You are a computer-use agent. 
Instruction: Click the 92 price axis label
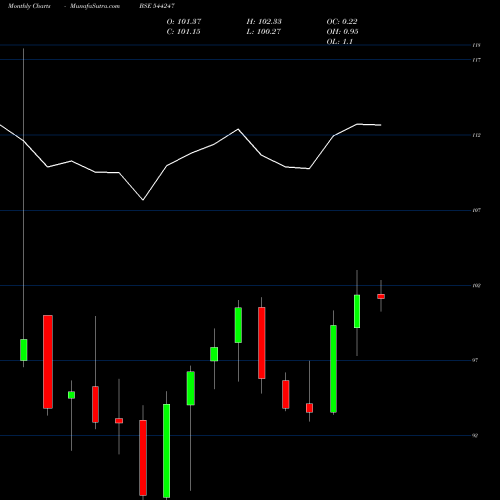point(475,435)
